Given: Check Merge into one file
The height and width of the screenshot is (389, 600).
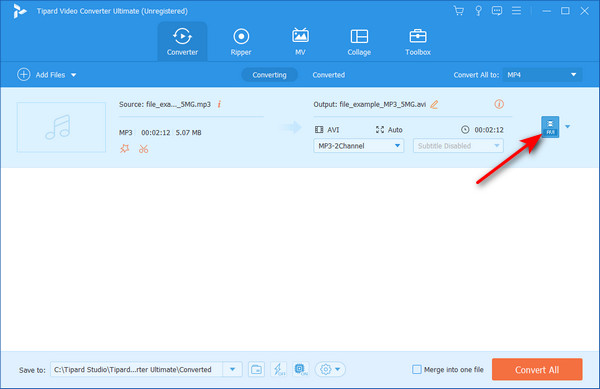Looking at the screenshot, I should pos(417,369).
